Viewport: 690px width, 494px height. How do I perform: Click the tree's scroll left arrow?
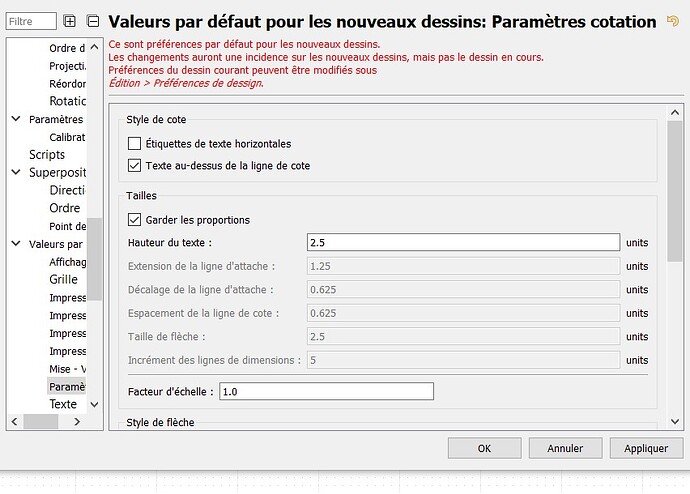tap(14, 422)
